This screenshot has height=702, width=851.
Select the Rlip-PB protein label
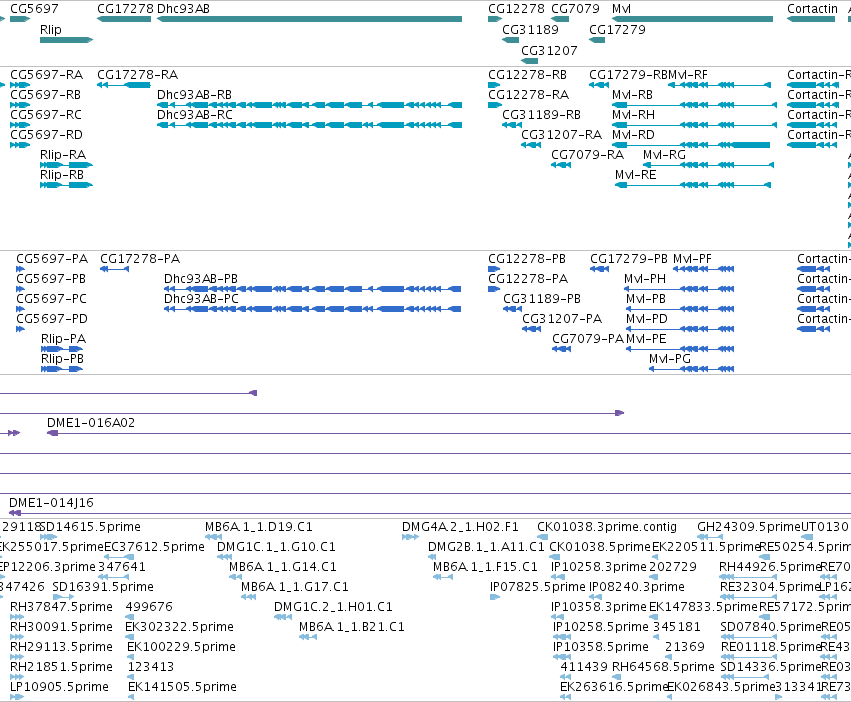pos(62,359)
